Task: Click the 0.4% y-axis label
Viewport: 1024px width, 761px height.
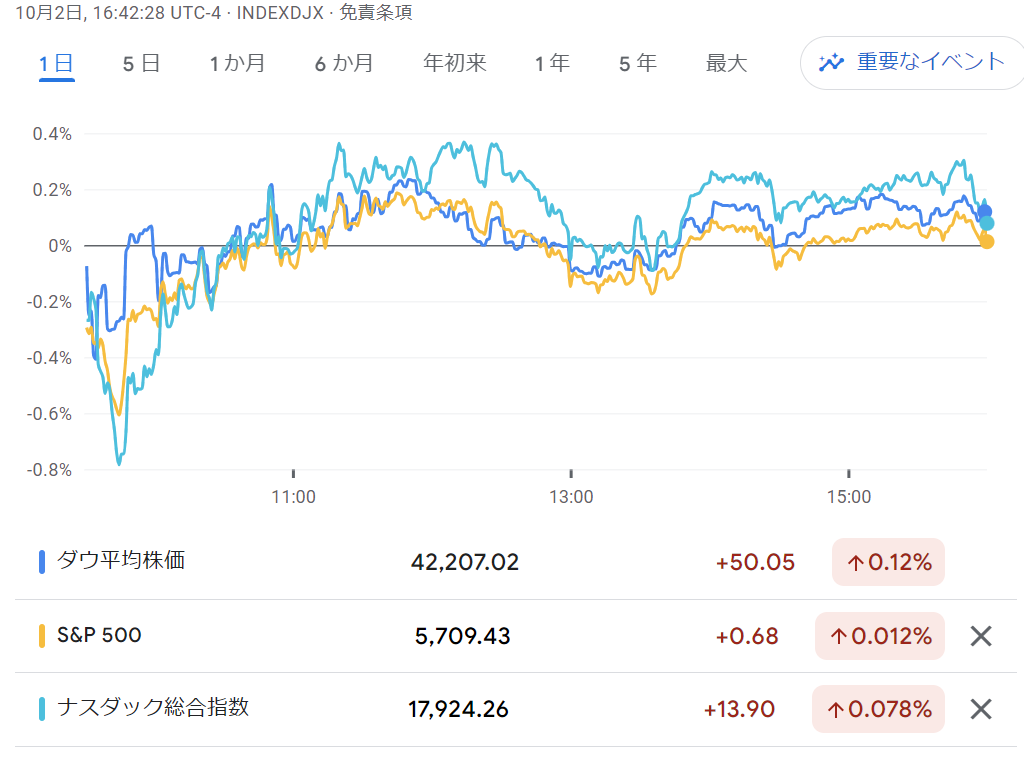Action: point(52,134)
